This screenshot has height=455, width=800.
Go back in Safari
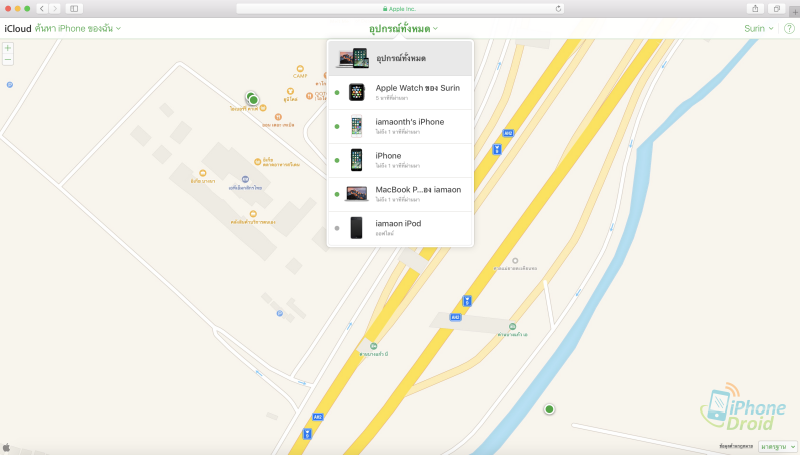click(42, 9)
